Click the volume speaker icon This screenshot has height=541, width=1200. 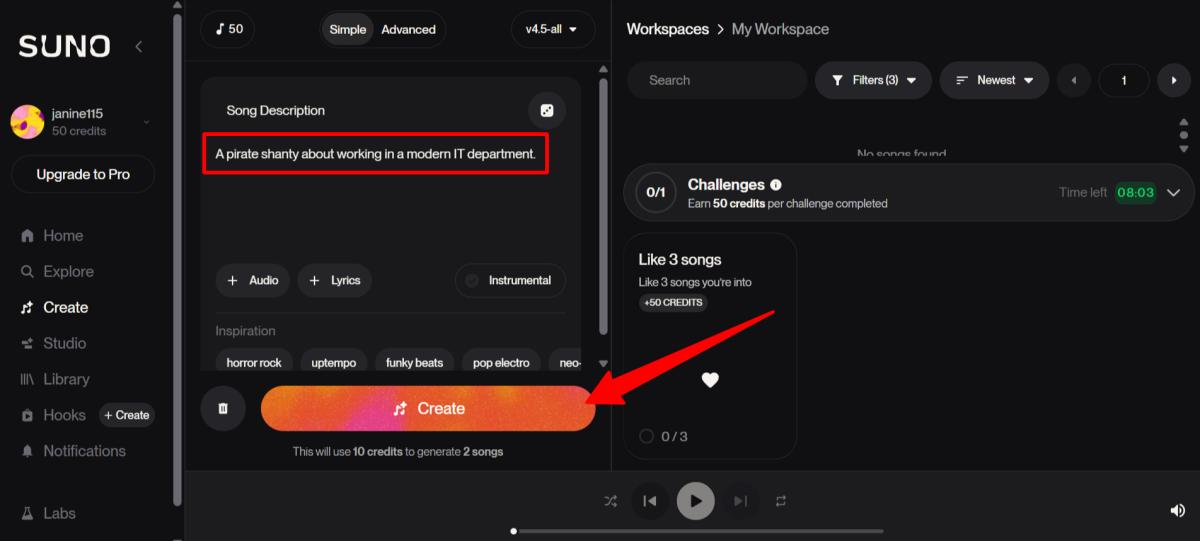tap(1177, 511)
